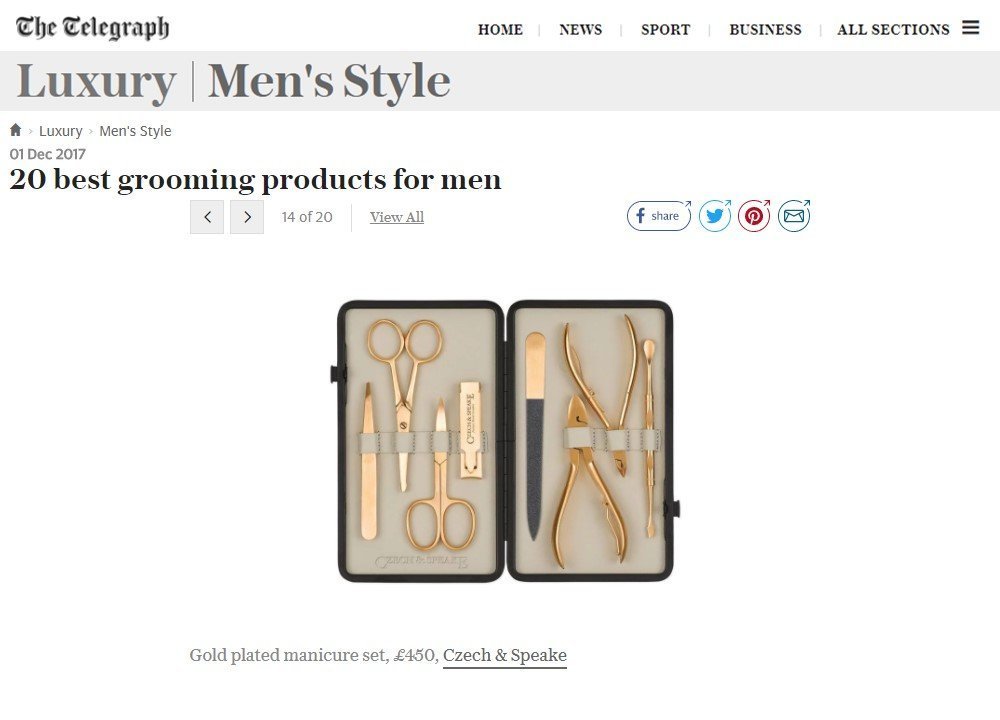Open Luxury breadcrumb link
This screenshot has width=1000, height=720.
pos(61,131)
